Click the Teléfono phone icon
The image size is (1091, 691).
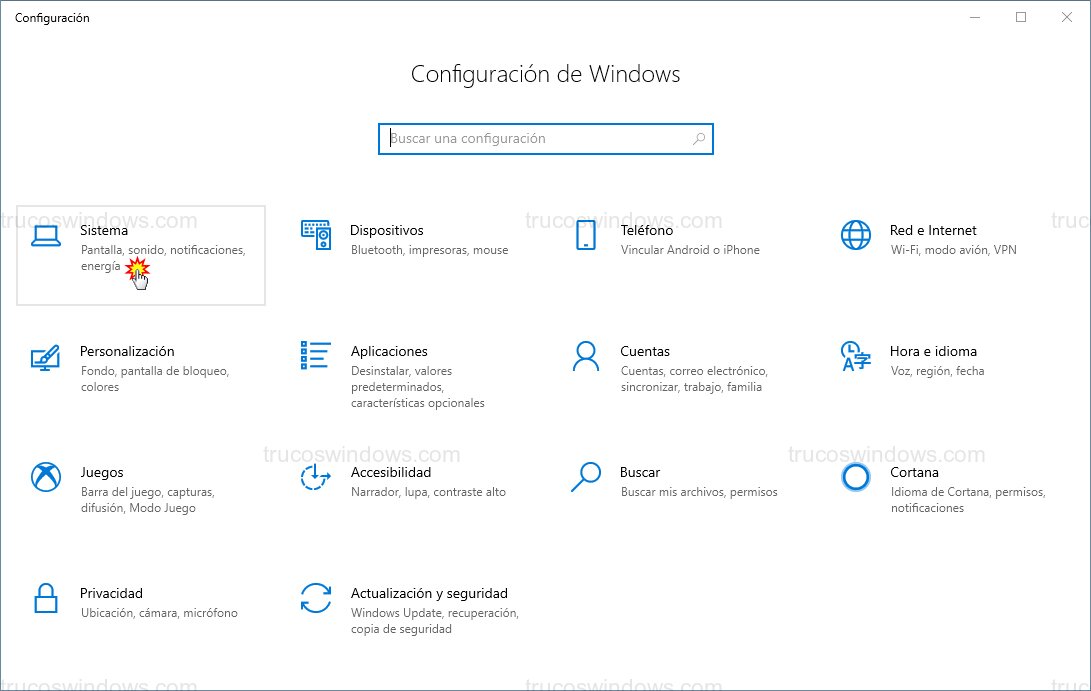[586, 235]
